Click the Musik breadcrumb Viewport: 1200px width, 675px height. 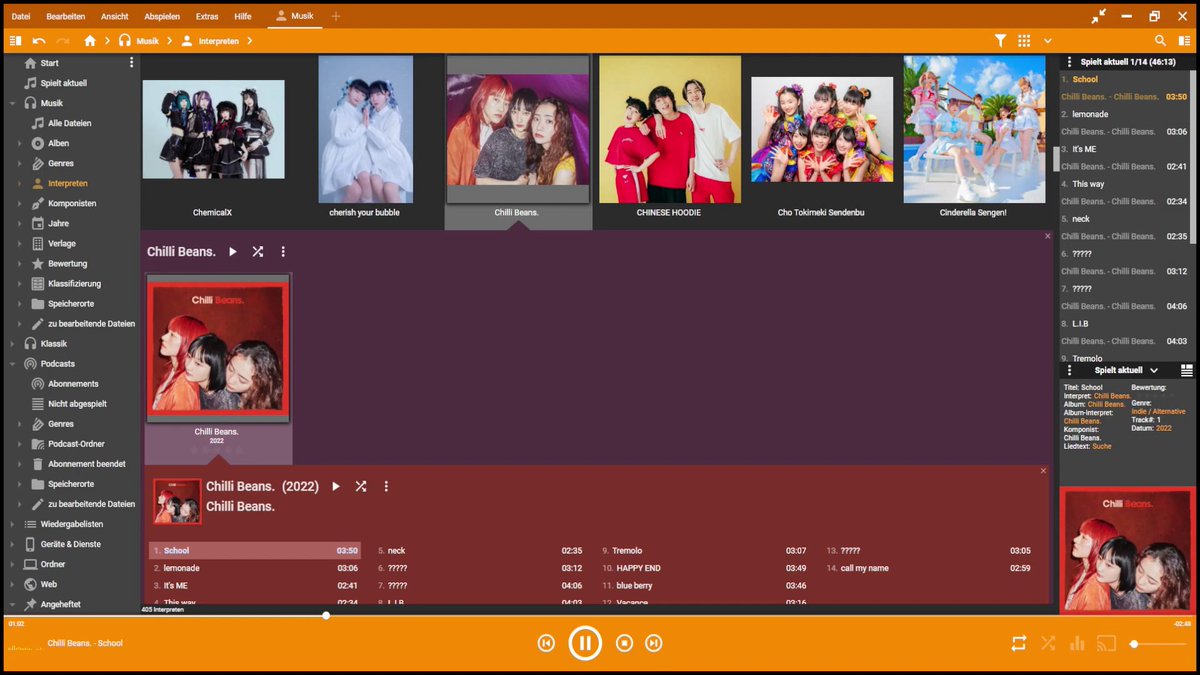(148, 41)
